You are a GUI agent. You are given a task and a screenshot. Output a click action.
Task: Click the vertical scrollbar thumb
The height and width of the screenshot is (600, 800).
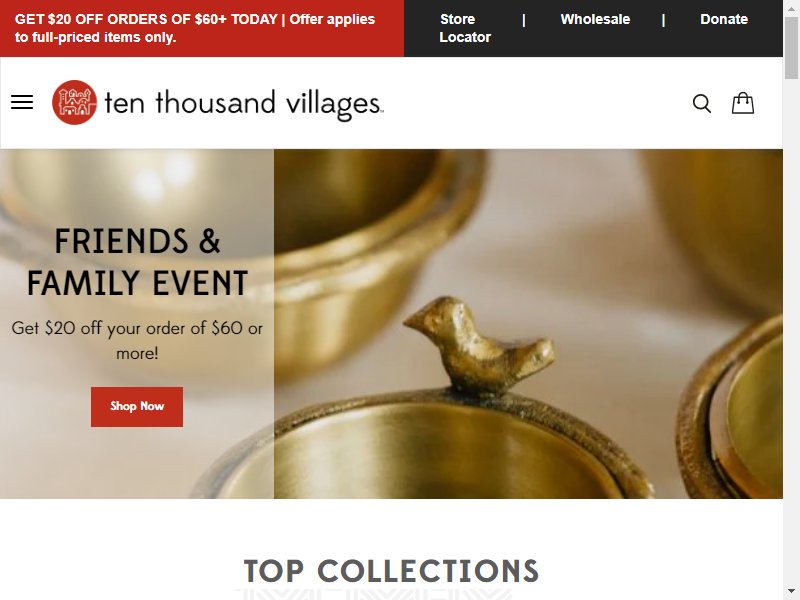pos(791,48)
